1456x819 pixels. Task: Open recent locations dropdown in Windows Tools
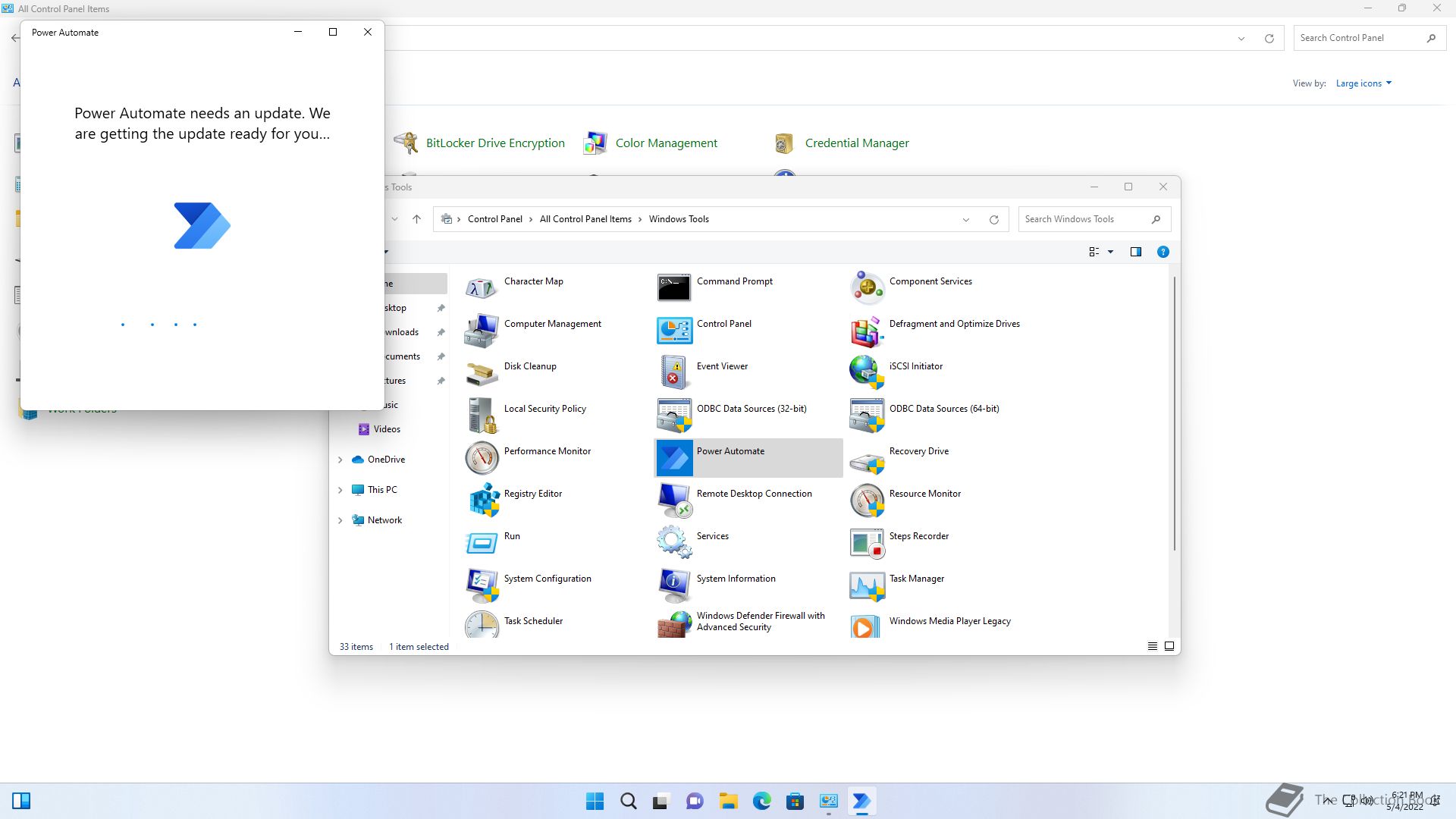[394, 219]
